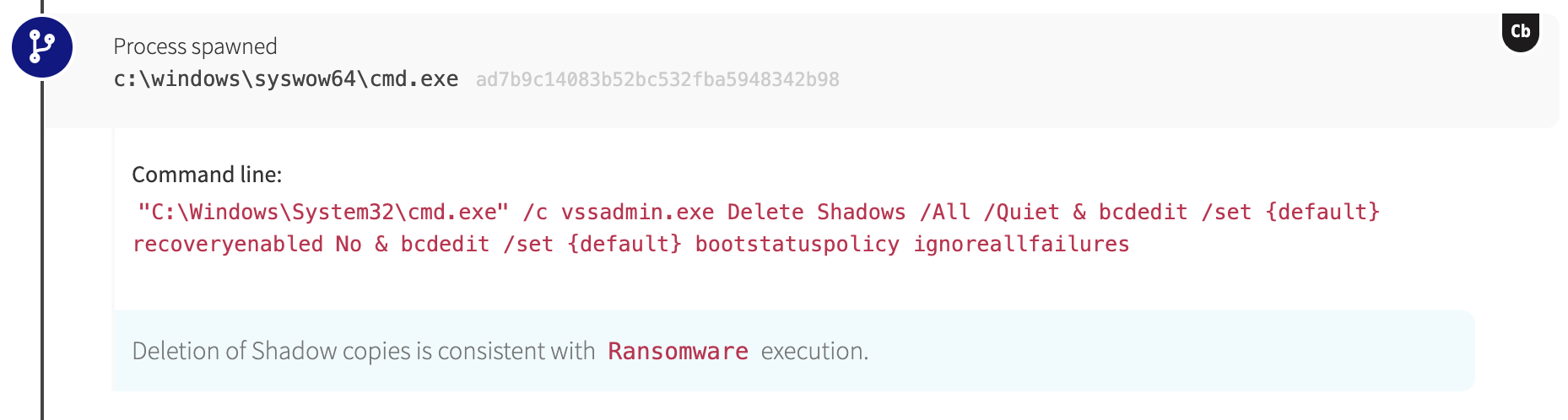
Task: Open the c:\windows\syswow64\cmd.exe process path
Action: (x=286, y=79)
